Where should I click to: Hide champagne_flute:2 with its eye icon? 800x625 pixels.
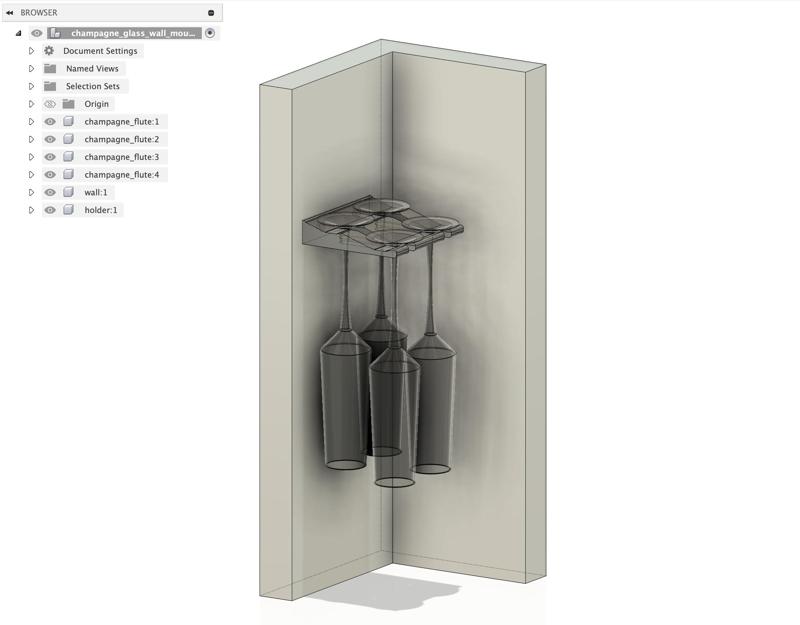coord(49,139)
